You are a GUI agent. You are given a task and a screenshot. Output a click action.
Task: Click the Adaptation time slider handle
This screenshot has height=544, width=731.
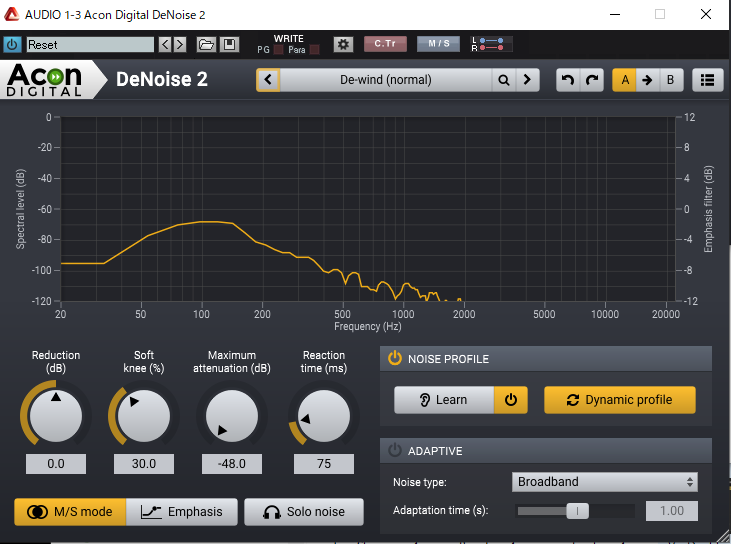point(577,511)
